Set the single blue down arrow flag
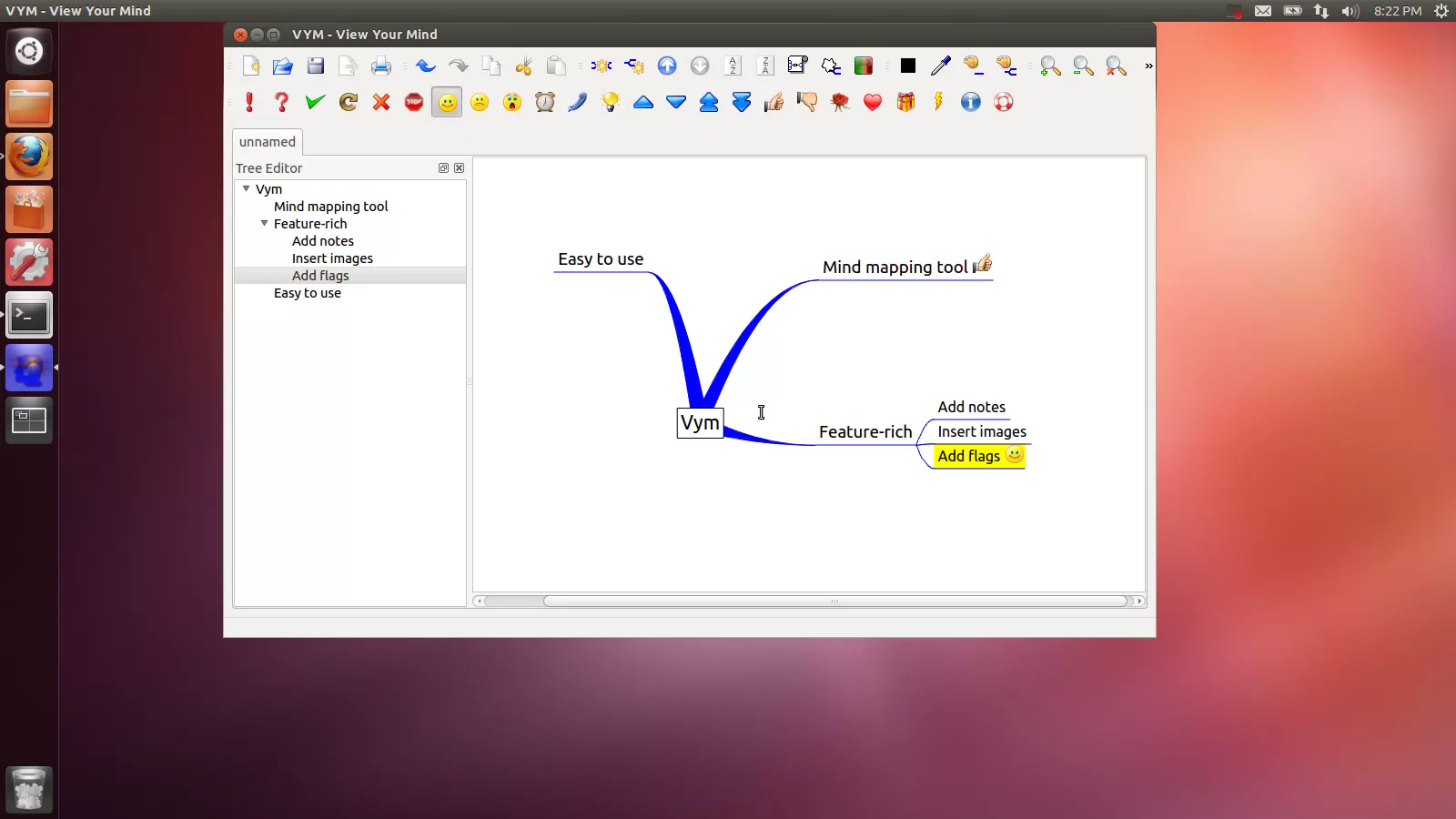The height and width of the screenshot is (819, 1456). [x=676, y=102]
